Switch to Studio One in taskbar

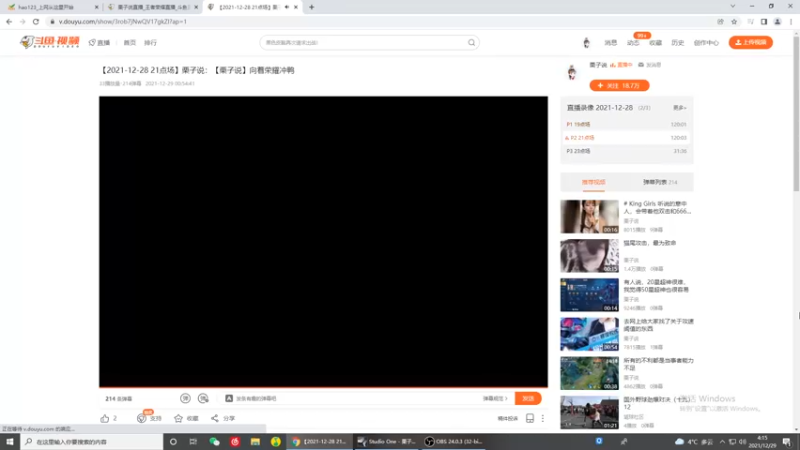[x=387, y=442]
